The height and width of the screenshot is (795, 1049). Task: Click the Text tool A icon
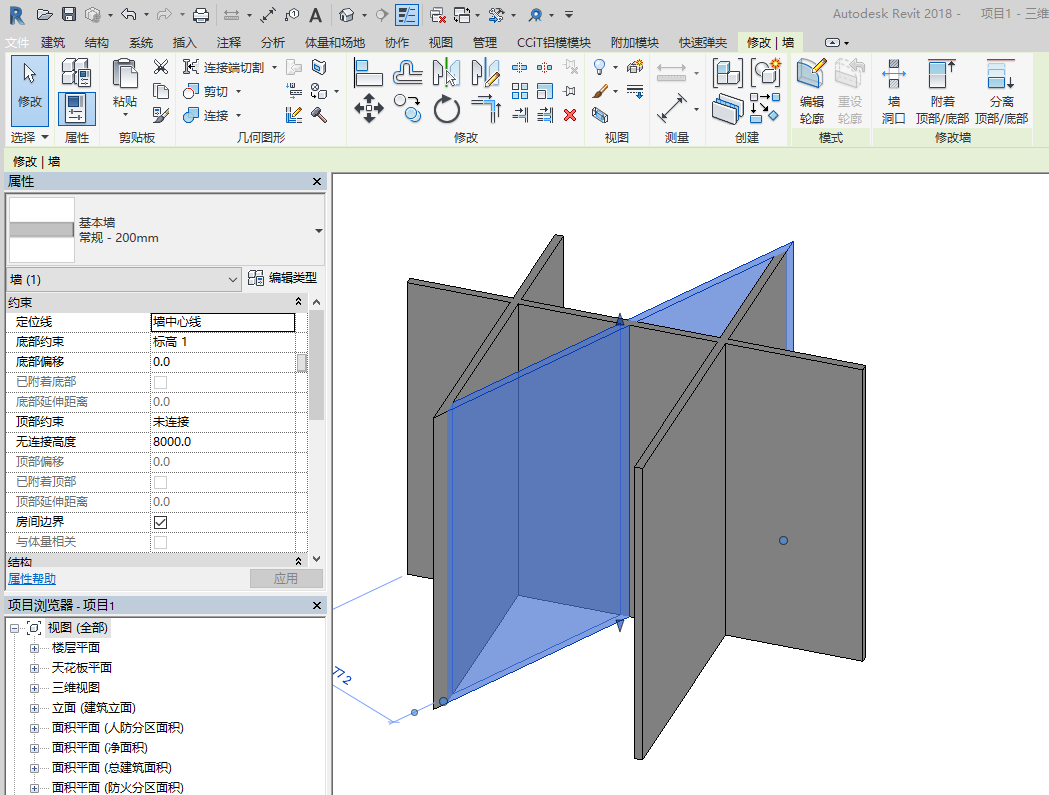click(x=316, y=15)
